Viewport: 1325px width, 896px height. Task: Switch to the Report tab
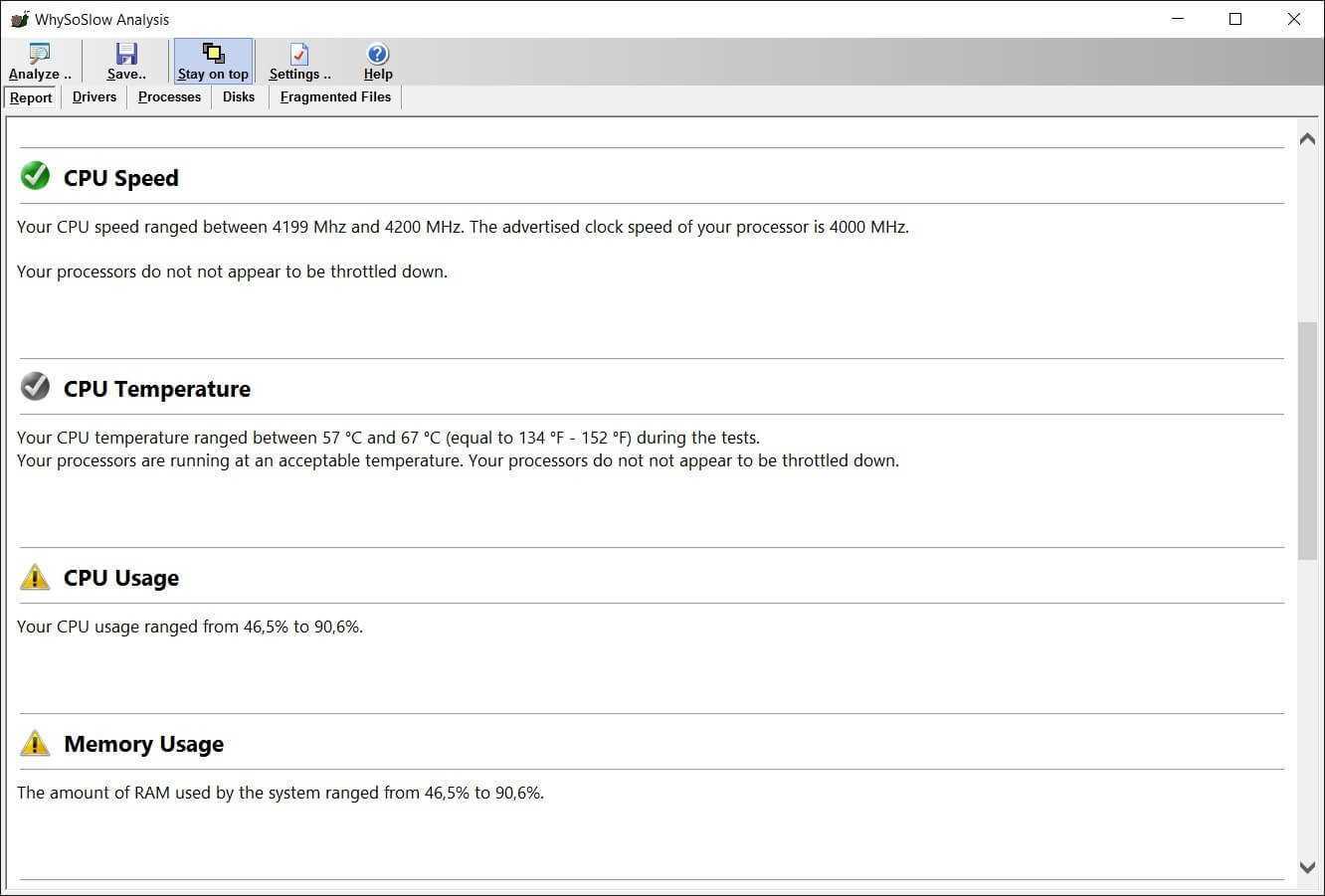point(31,97)
